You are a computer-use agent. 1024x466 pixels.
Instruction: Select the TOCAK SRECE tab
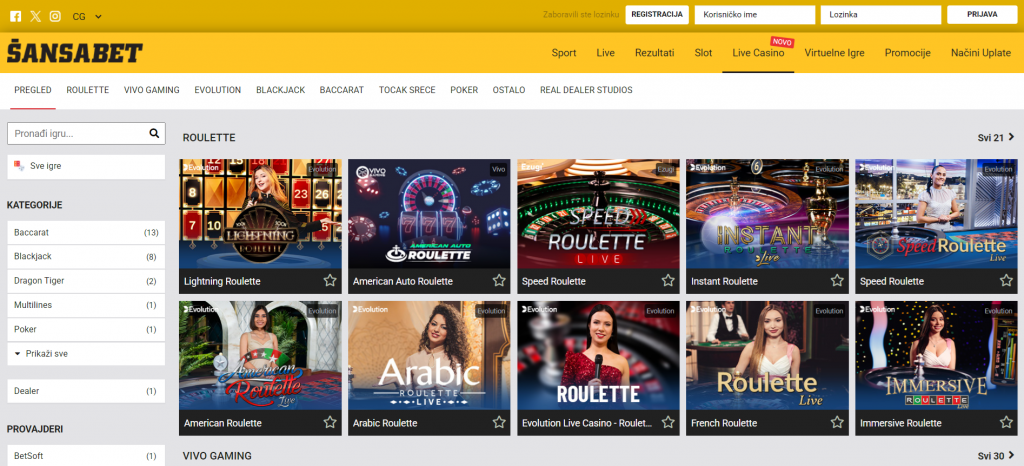tap(407, 90)
